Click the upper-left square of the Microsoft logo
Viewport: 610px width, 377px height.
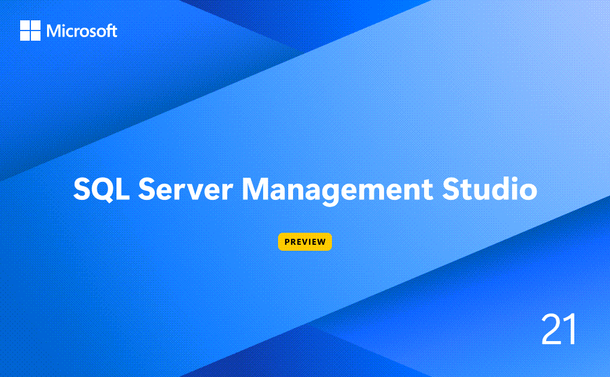(x=25, y=25)
